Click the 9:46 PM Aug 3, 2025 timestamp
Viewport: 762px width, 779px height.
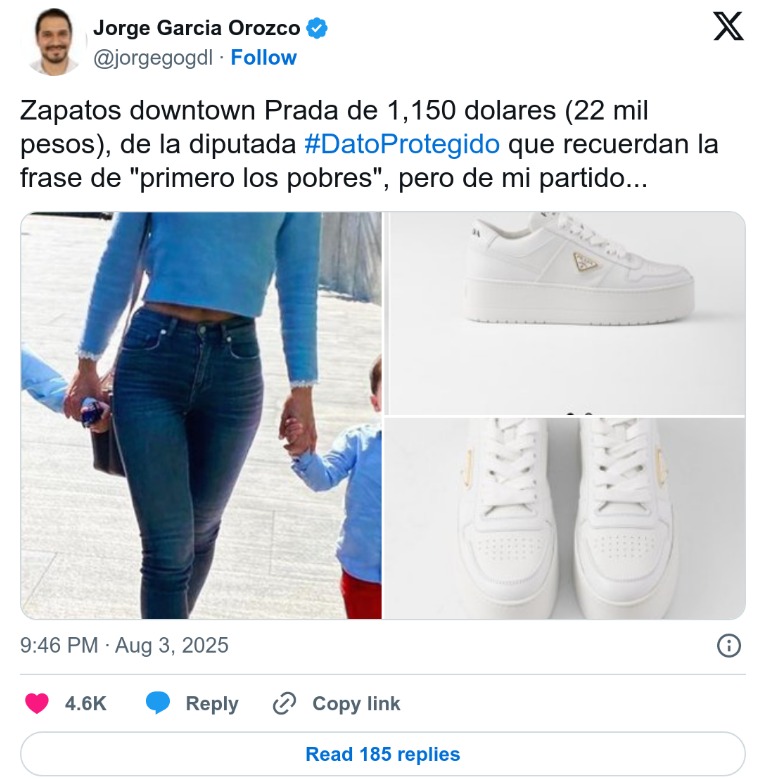pyautogui.click(x=124, y=645)
